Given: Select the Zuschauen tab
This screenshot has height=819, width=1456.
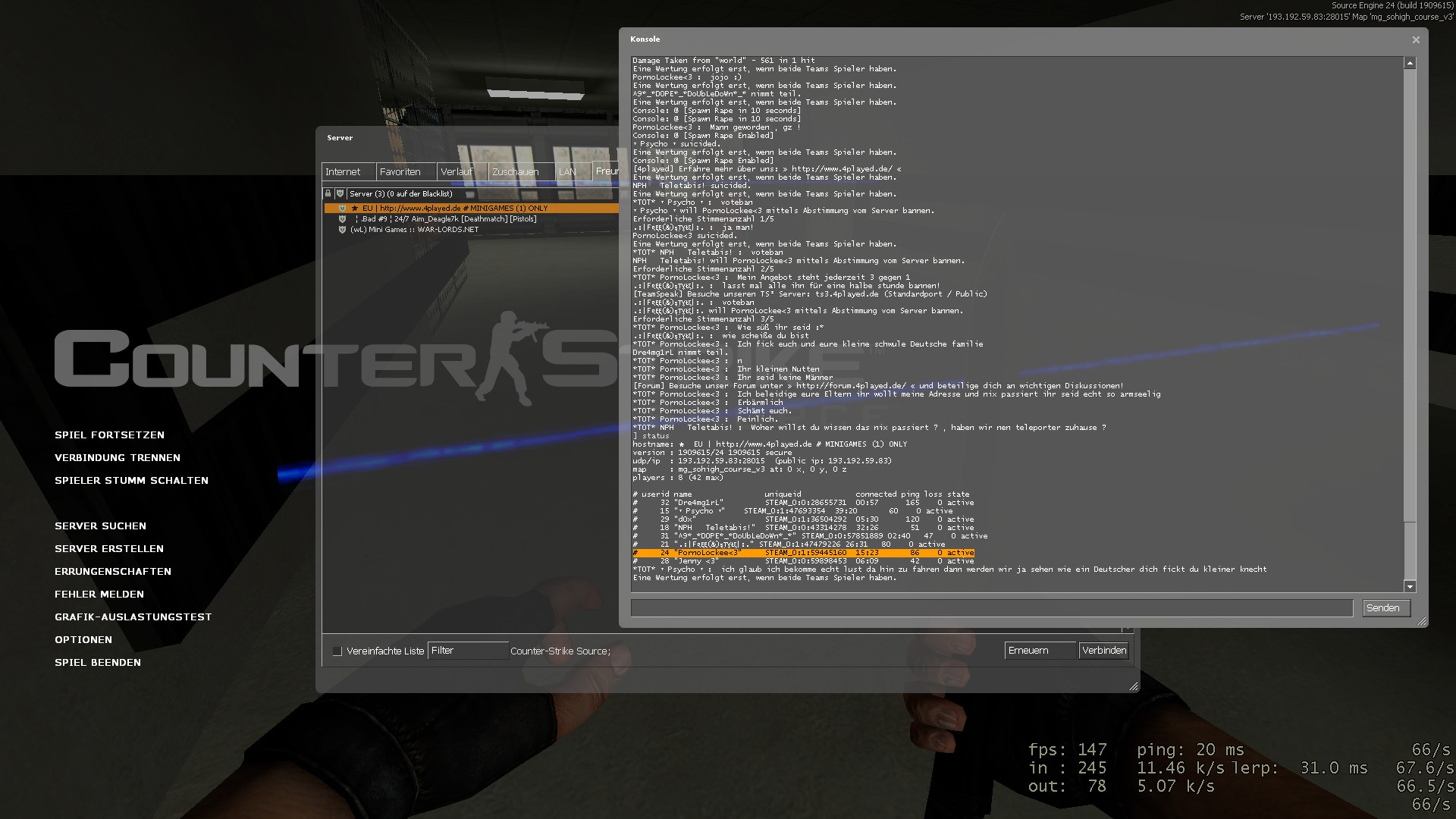Looking at the screenshot, I should [521, 172].
